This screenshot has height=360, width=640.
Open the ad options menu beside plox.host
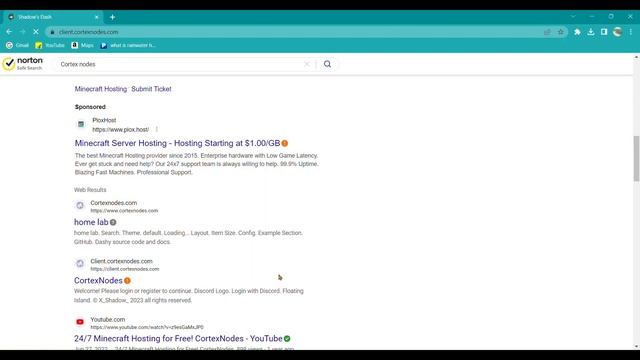[156, 129]
